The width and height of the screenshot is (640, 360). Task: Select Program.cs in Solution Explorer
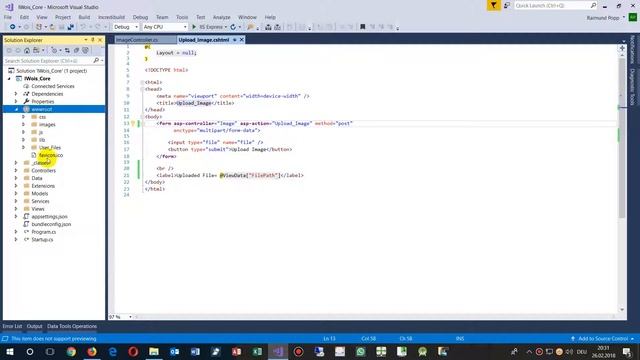(x=44, y=232)
